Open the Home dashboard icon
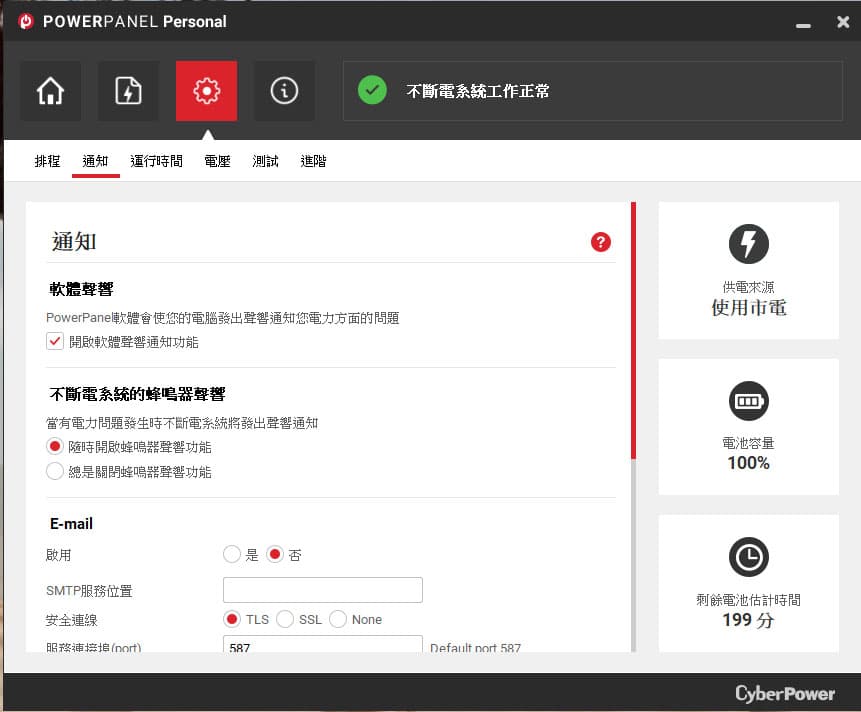 pyautogui.click(x=51, y=91)
